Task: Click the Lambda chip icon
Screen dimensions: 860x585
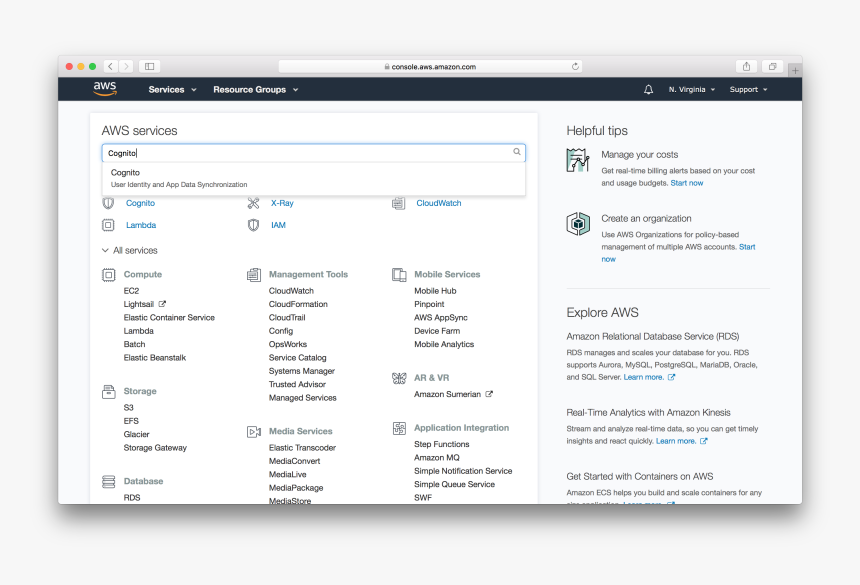Action: click(109, 225)
